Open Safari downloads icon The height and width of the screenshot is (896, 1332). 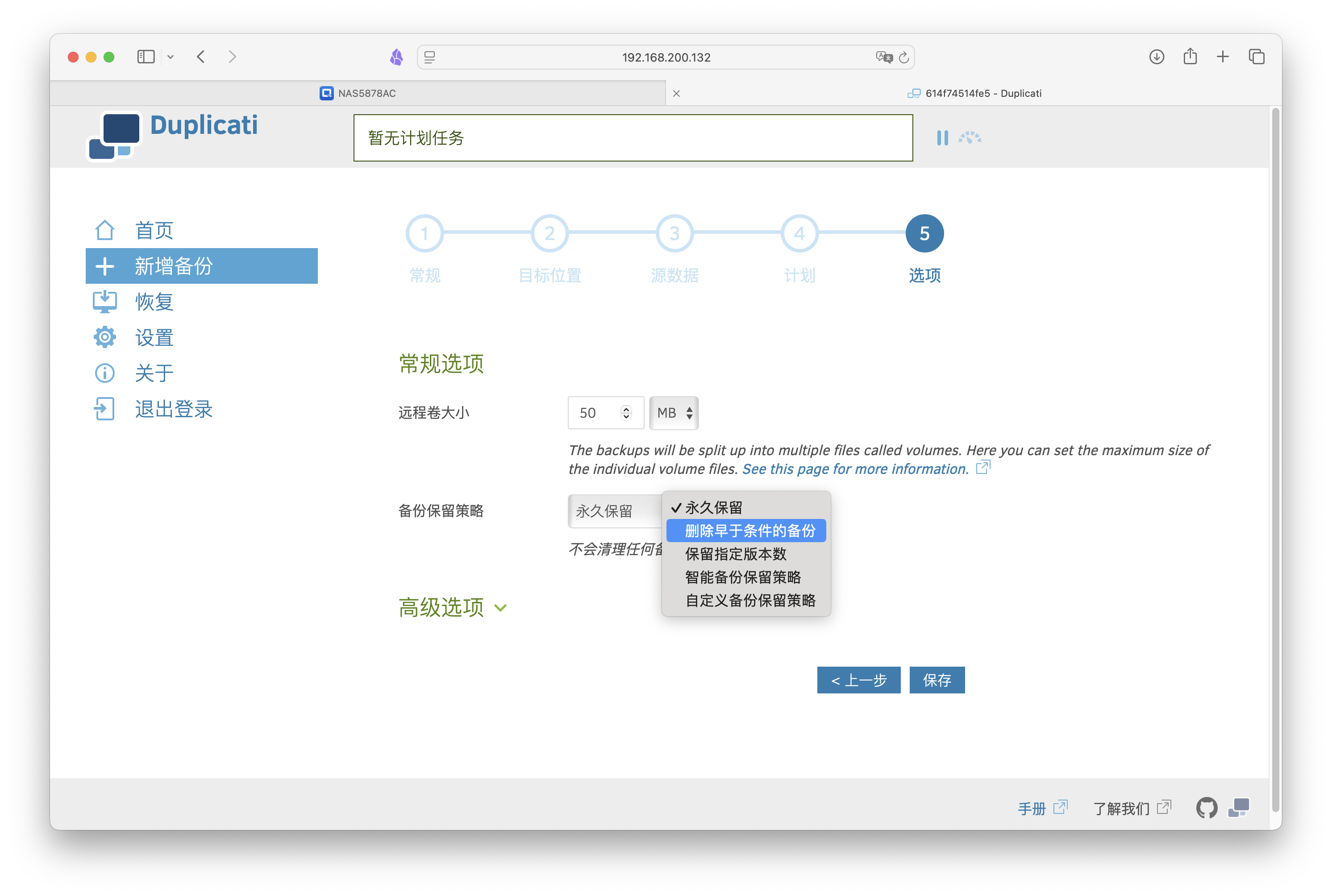[x=1157, y=57]
